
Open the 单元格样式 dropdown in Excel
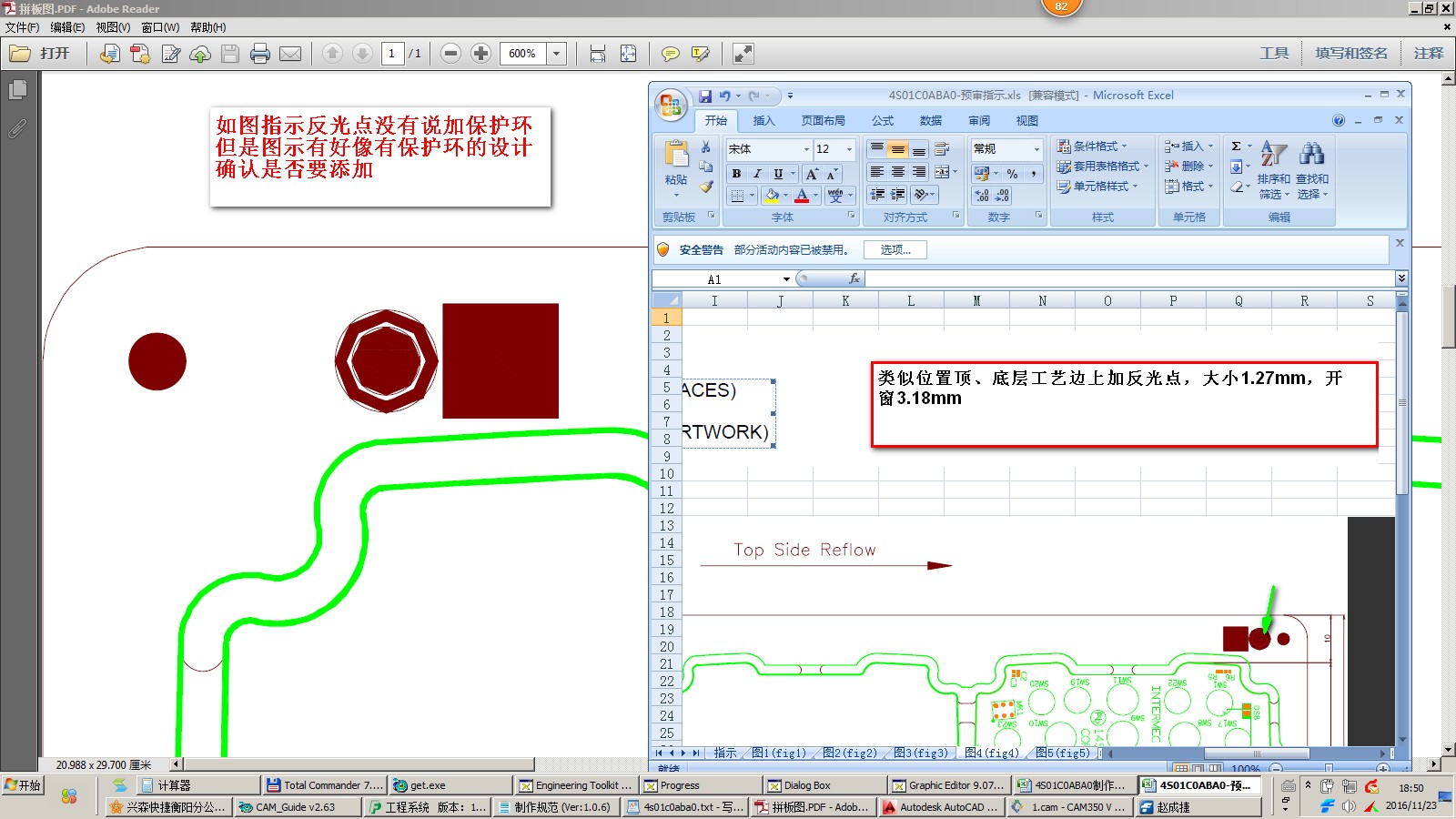point(1097,187)
